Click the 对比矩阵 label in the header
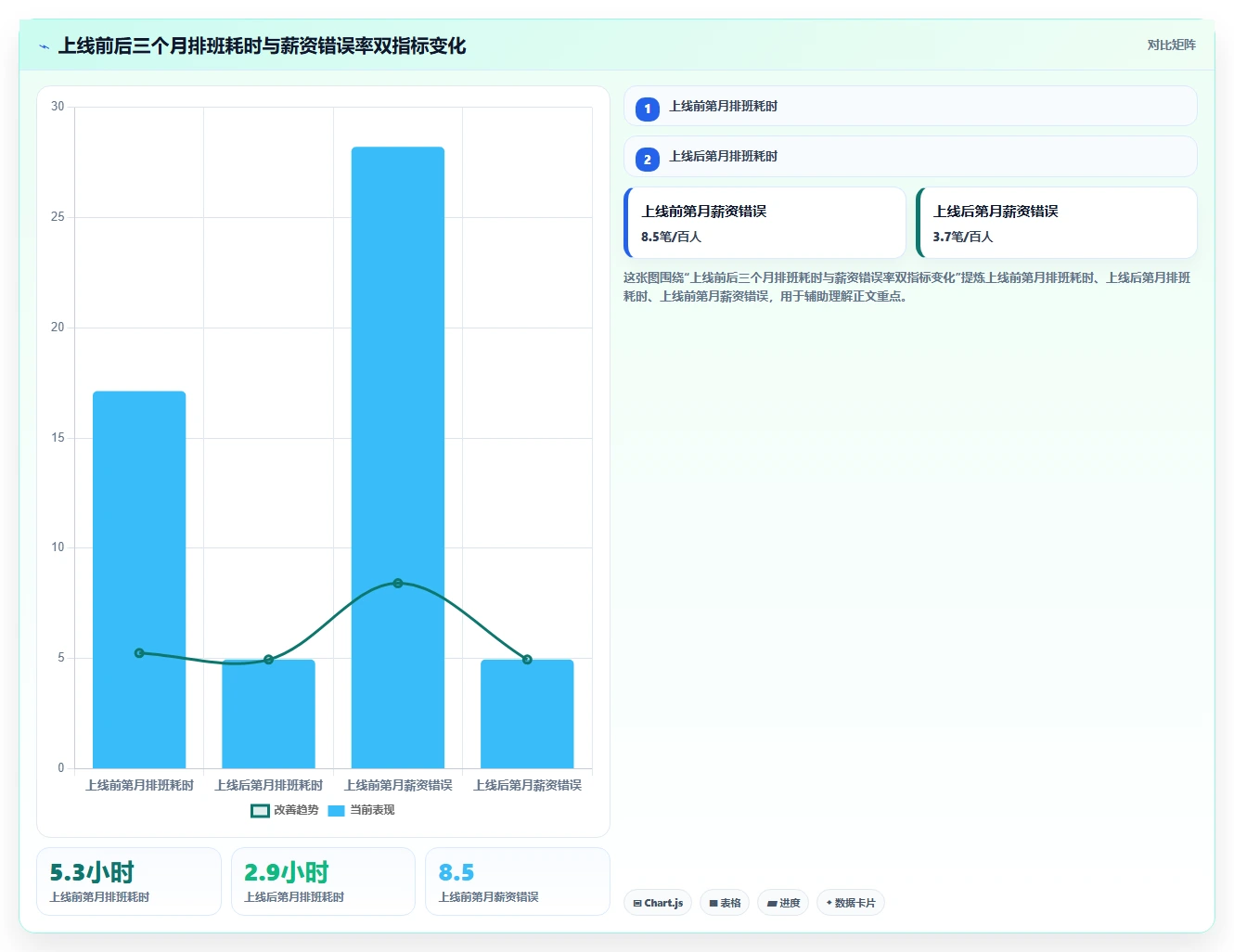This screenshot has width=1234, height=952. pyautogui.click(x=1172, y=45)
